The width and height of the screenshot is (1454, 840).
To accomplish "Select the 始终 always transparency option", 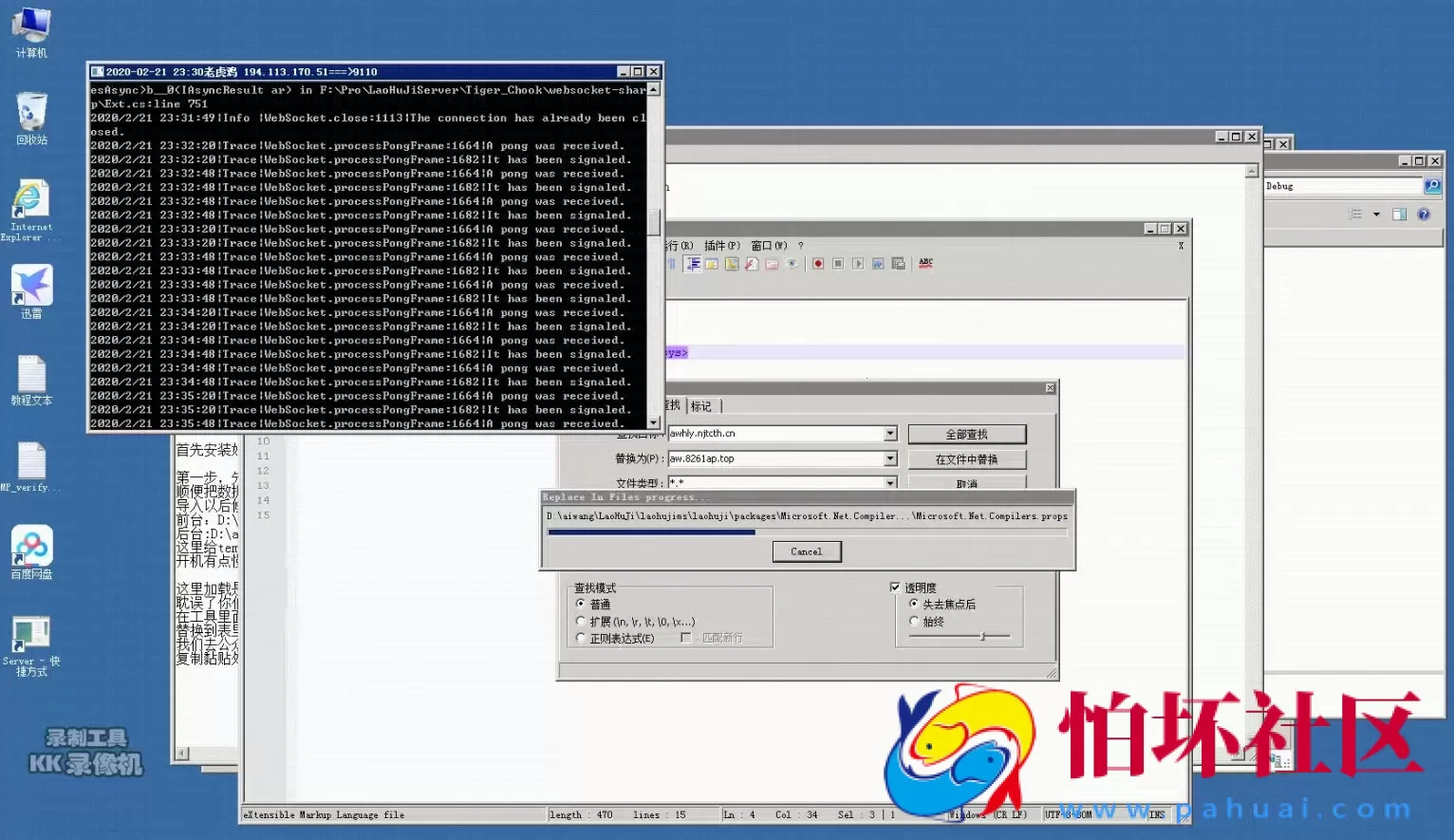I will pyautogui.click(x=914, y=622).
